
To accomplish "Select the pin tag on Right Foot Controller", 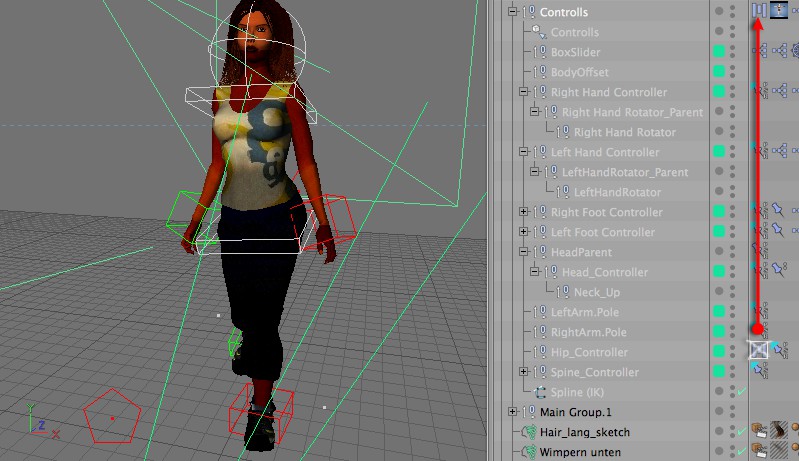I will 778,209.
